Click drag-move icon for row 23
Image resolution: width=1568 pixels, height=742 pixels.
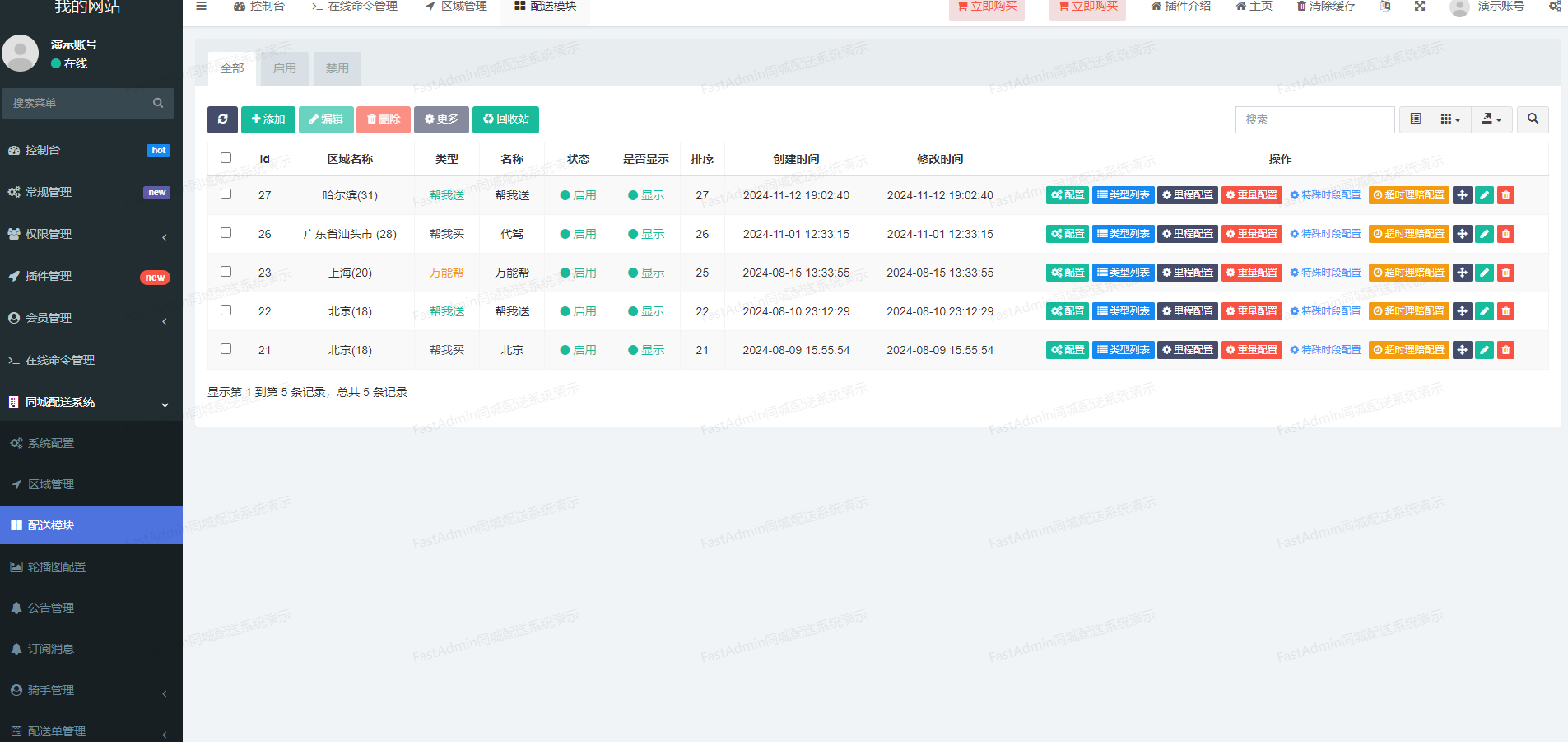click(1462, 273)
